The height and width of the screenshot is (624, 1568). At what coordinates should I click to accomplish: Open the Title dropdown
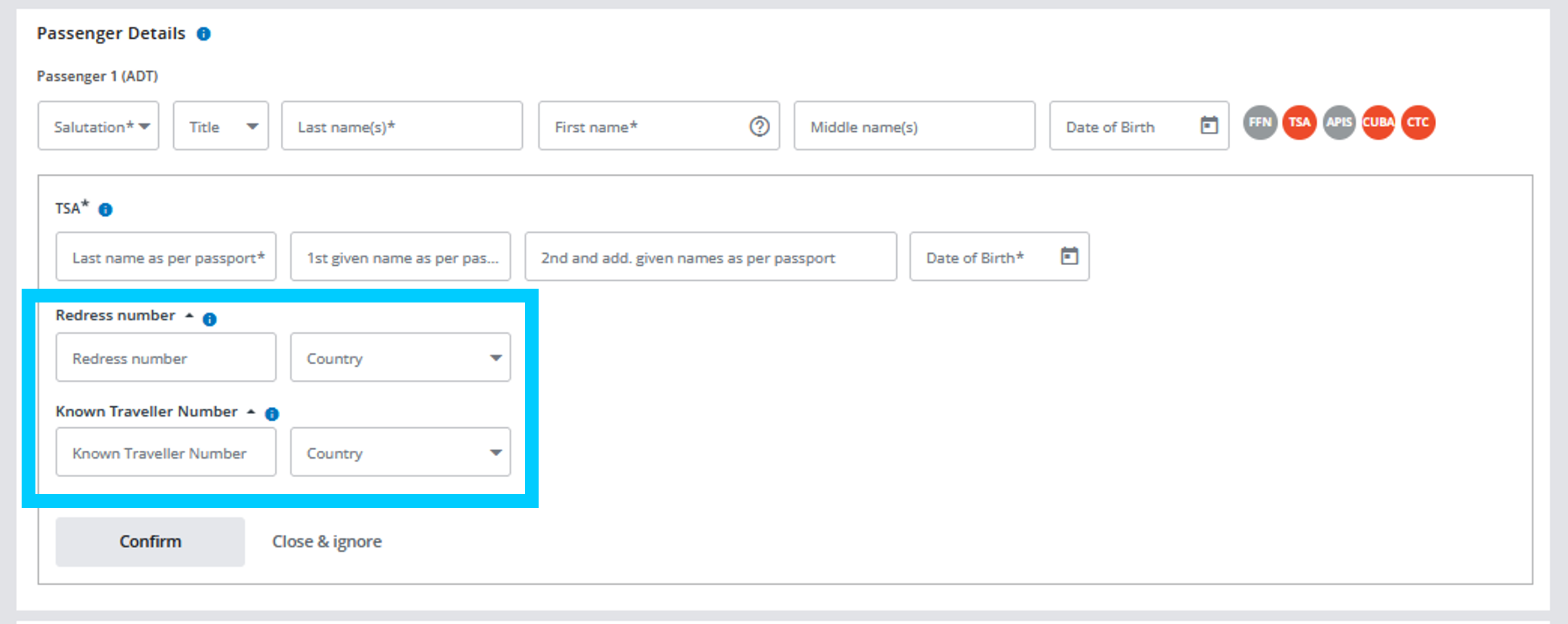point(220,126)
